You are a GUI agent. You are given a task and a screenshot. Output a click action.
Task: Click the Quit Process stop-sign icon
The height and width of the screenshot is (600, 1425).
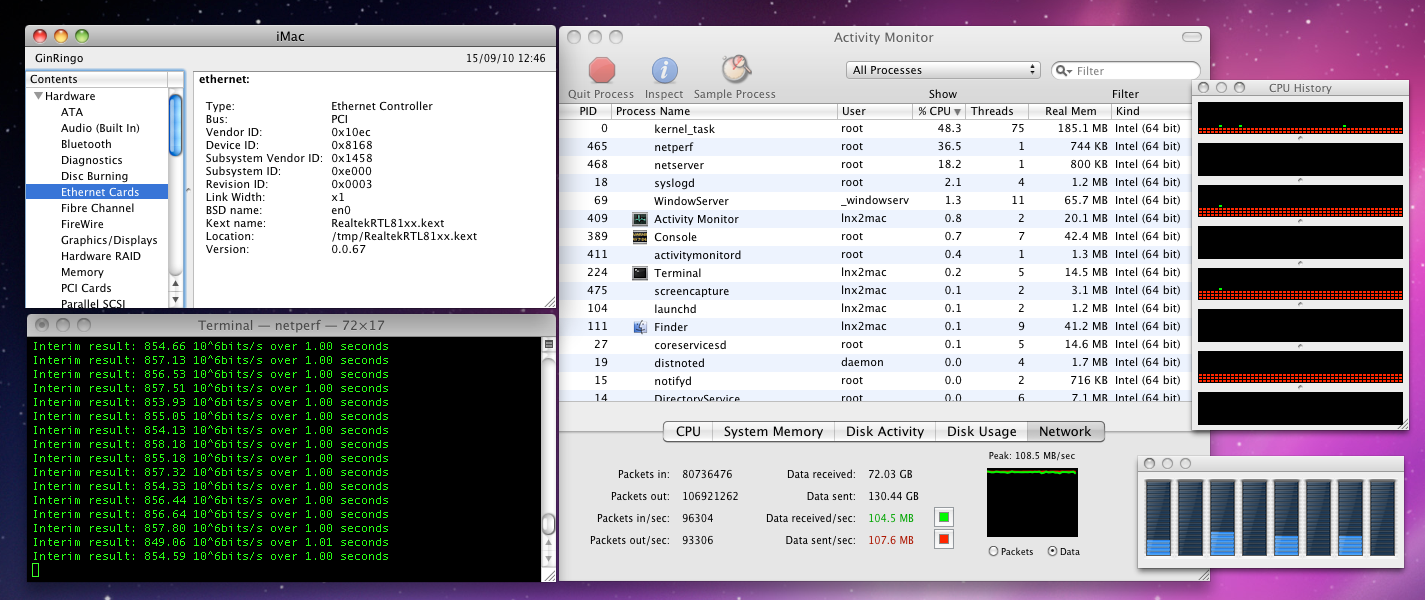coord(602,70)
